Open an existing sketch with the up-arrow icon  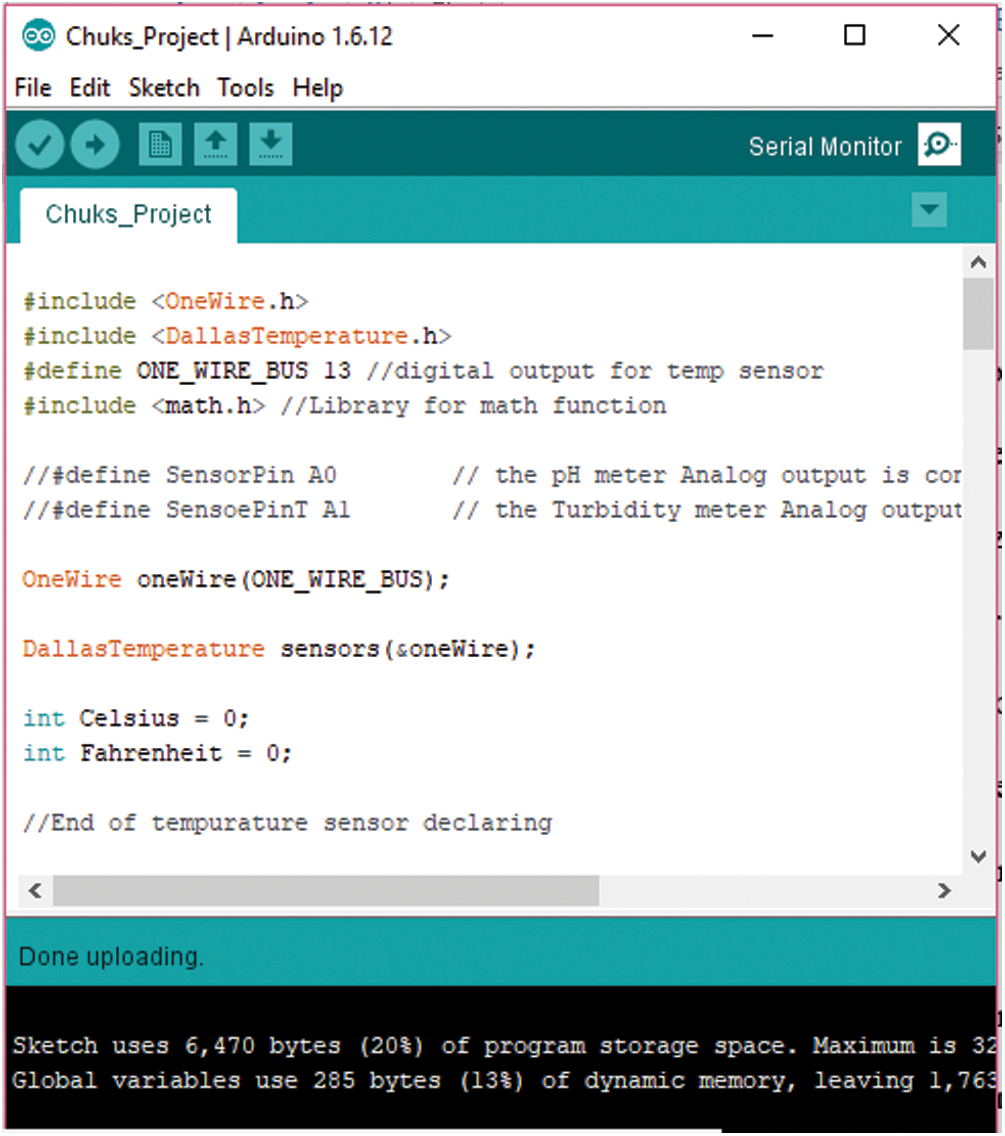click(x=214, y=146)
